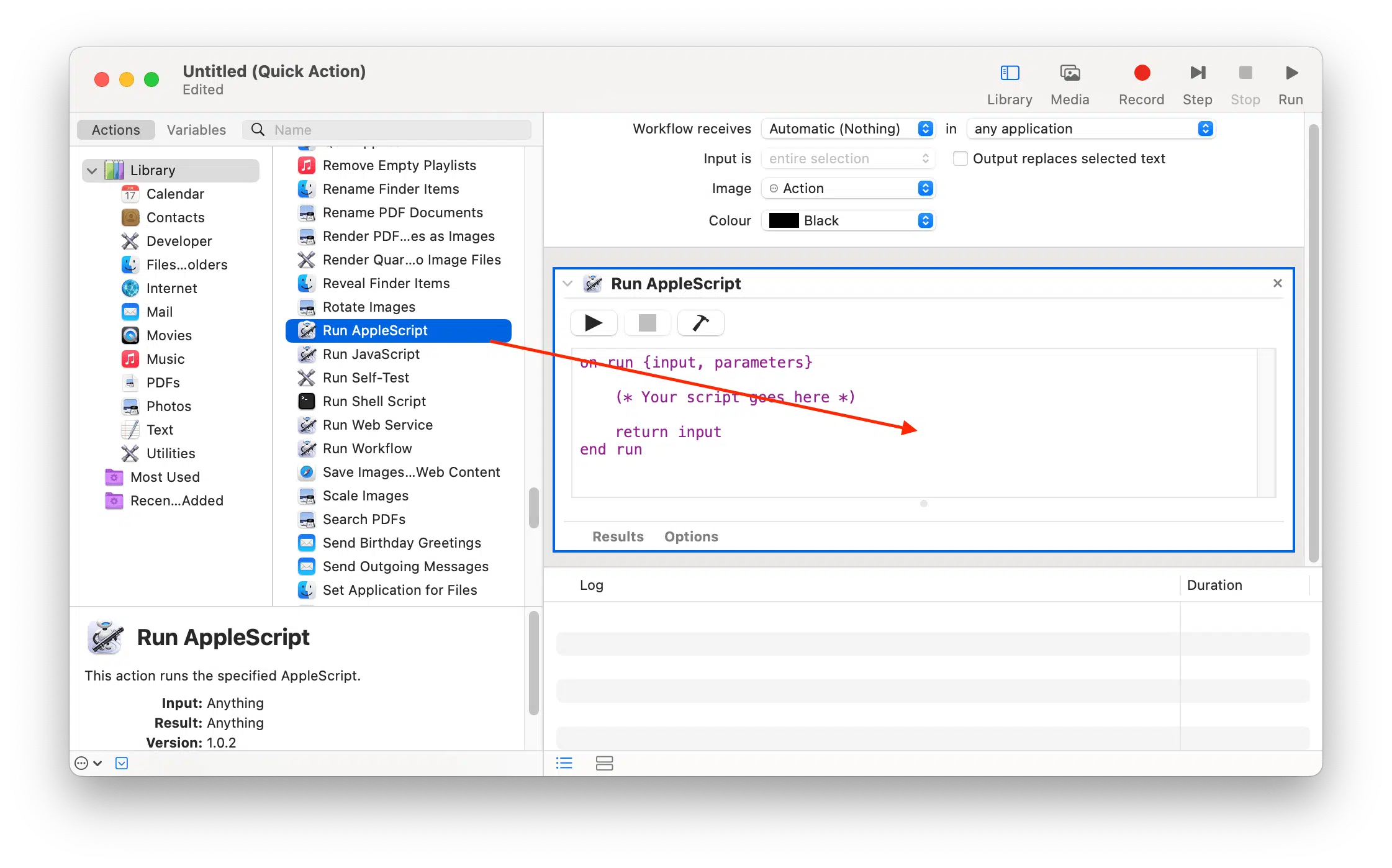
Task: Open the Black colour dropdown
Action: tap(848, 220)
